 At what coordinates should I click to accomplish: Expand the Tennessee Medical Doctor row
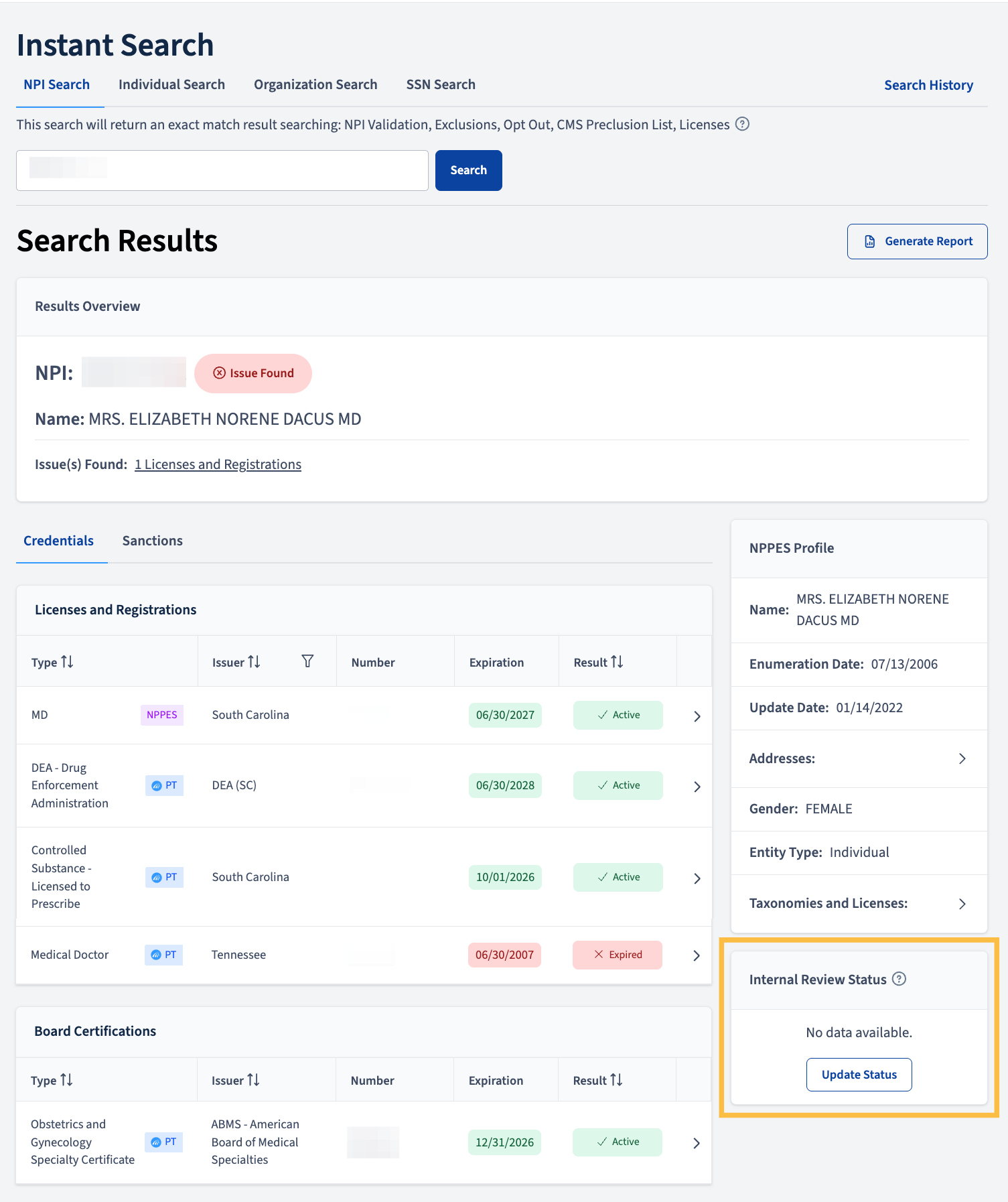click(x=696, y=955)
